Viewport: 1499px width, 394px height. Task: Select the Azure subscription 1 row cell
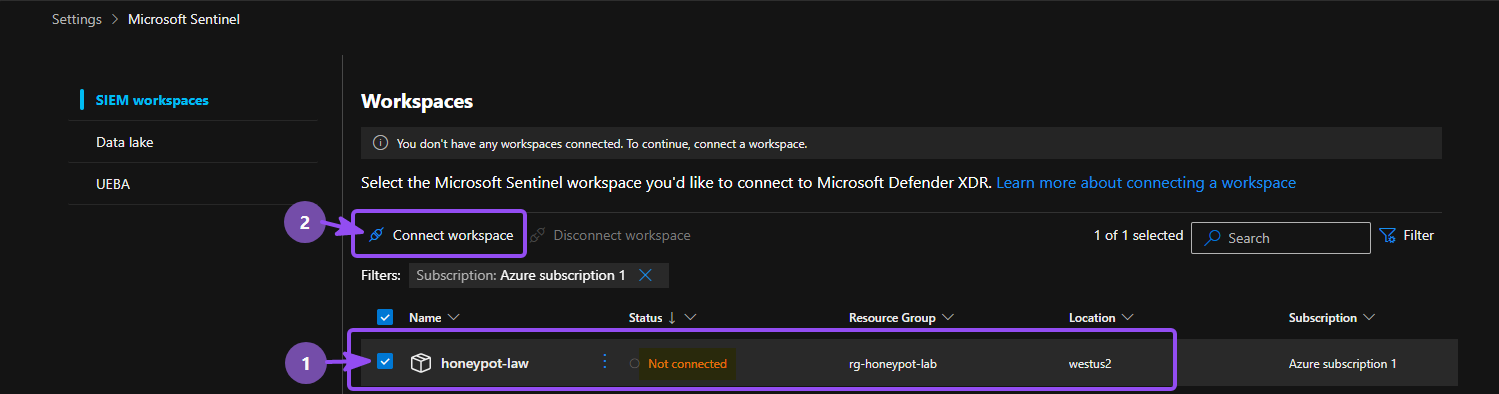(1343, 364)
